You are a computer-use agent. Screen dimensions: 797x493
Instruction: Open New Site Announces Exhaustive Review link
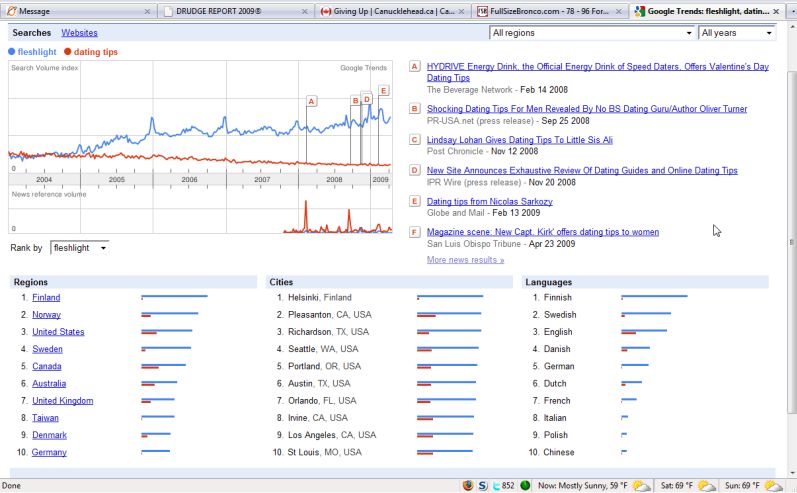click(x=582, y=170)
